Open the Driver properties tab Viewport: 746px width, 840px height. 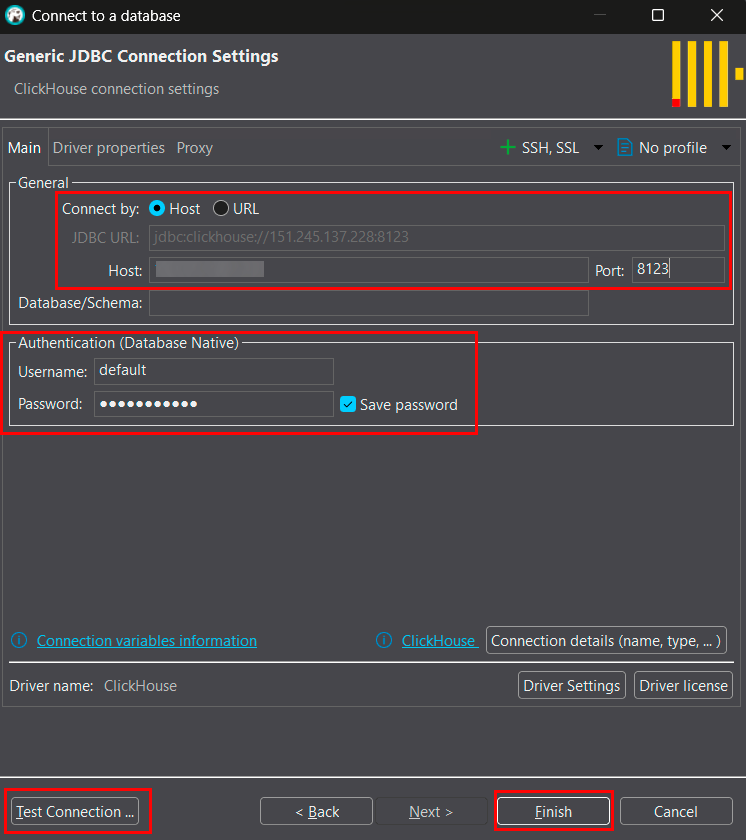(108, 147)
